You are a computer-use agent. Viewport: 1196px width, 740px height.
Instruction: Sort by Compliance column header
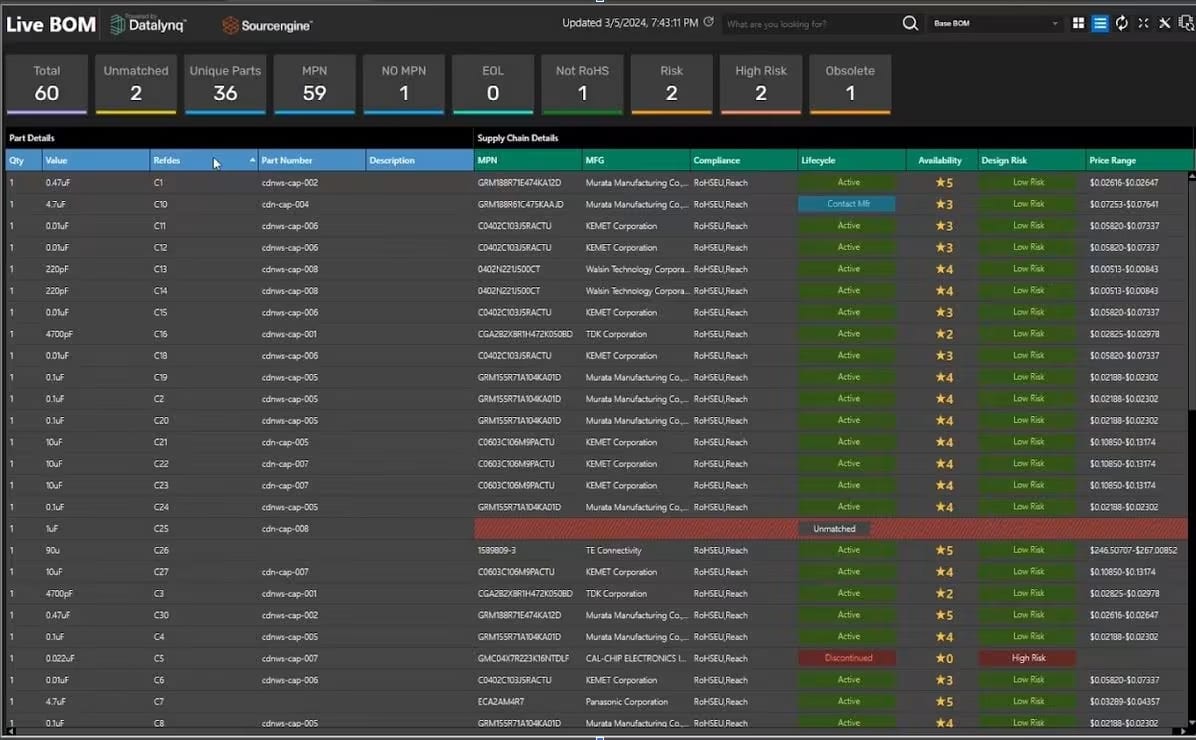click(x=743, y=160)
